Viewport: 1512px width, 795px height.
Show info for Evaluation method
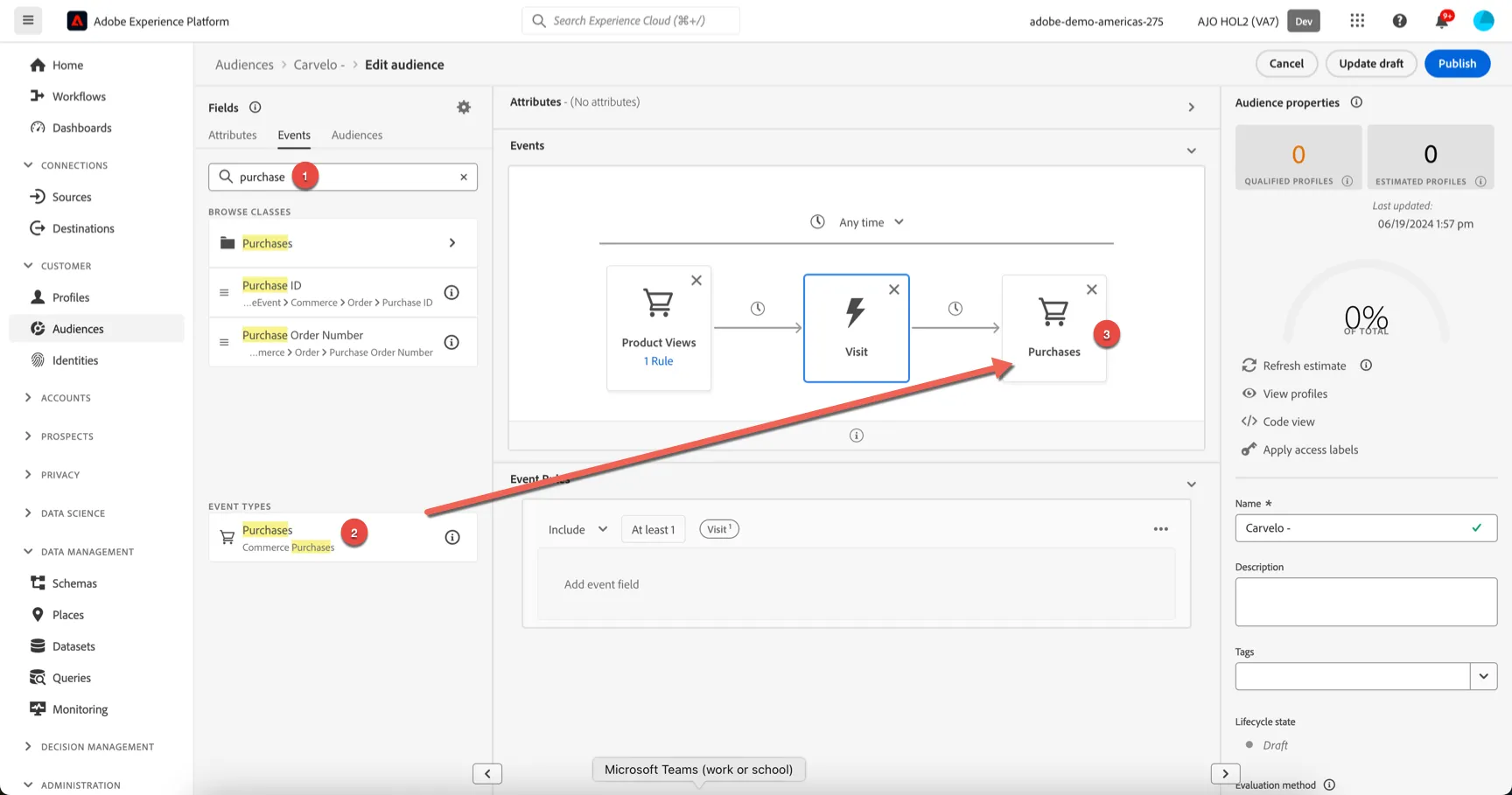point(1329,785)
